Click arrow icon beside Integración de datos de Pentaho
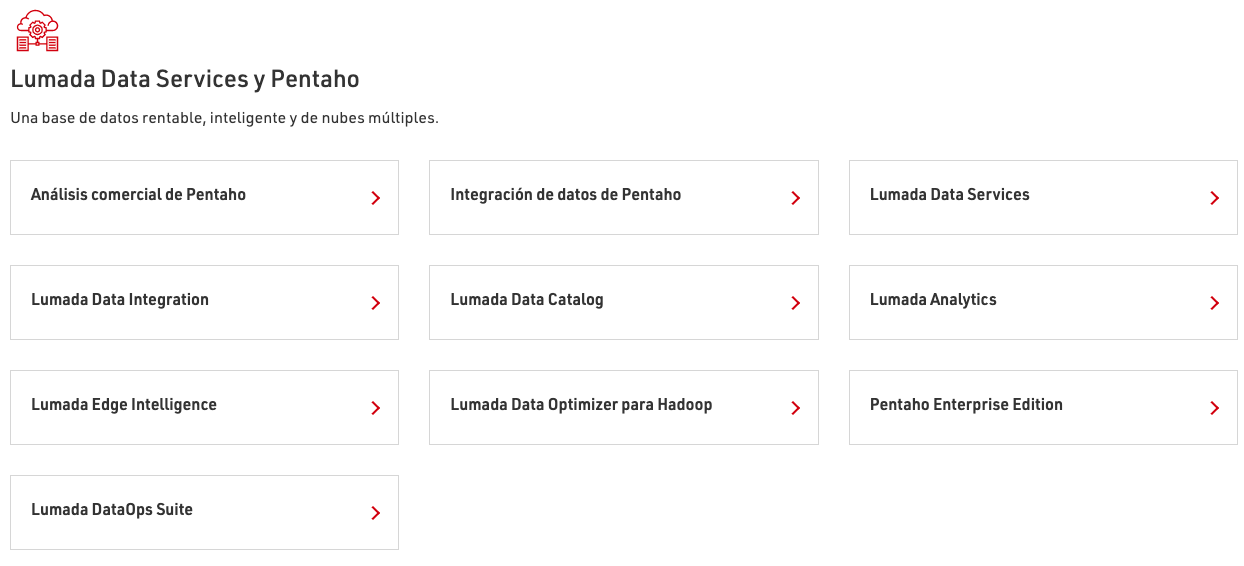Viewport: 1244px width, 566px height. tap(796, 198)
